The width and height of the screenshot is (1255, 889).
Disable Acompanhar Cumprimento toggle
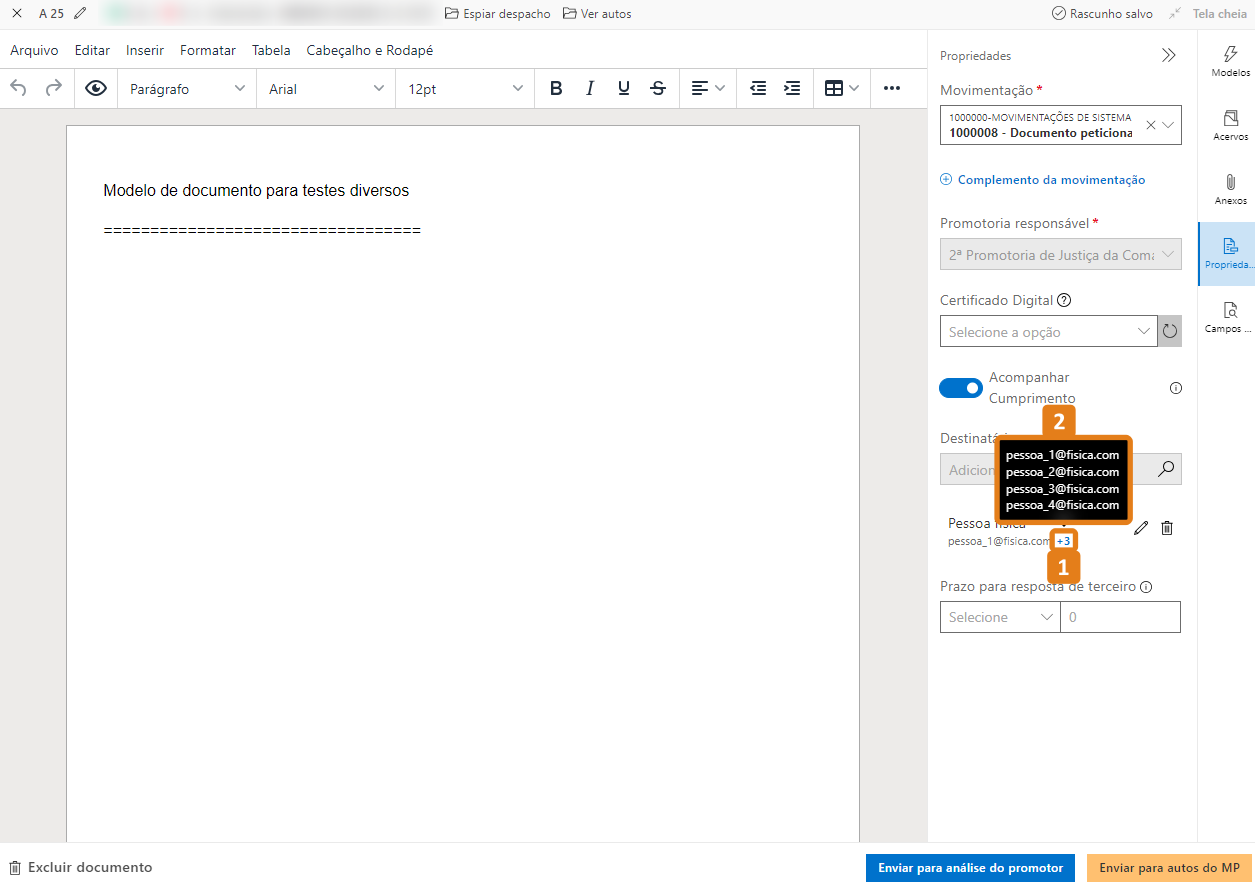(x=961, y=388)
